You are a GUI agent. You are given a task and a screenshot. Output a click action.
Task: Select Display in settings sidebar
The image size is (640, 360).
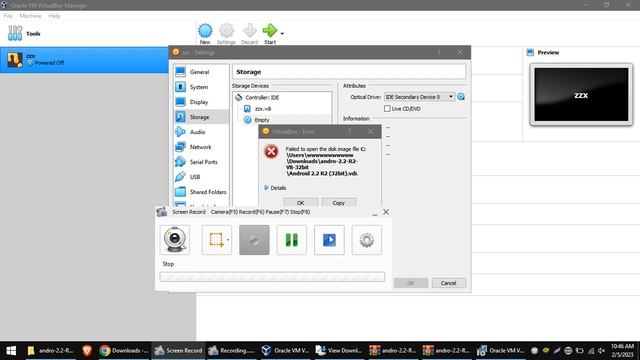201,102
